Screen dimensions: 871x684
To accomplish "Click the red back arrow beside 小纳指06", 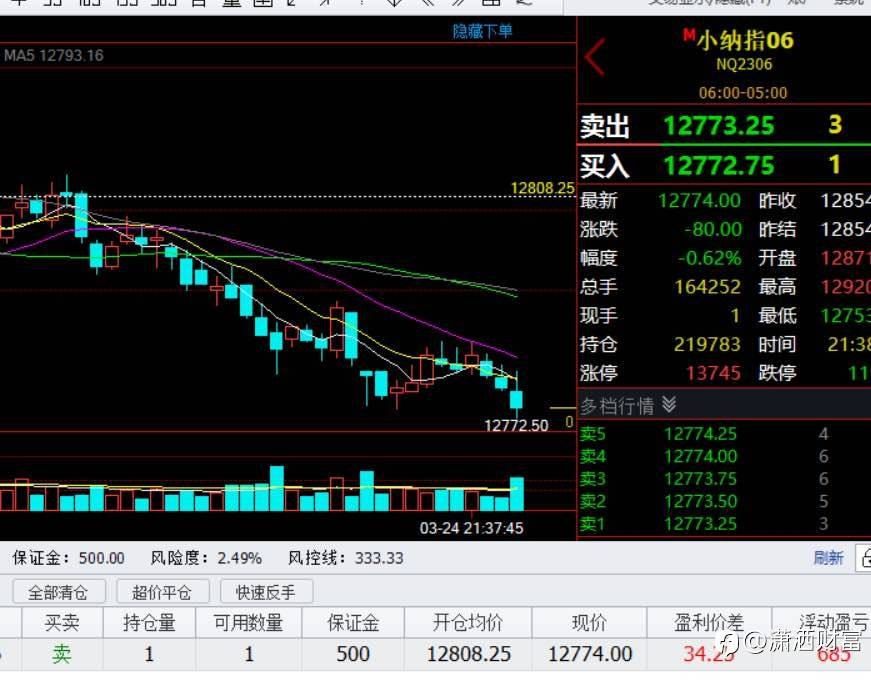I will (x=595, y=57).
